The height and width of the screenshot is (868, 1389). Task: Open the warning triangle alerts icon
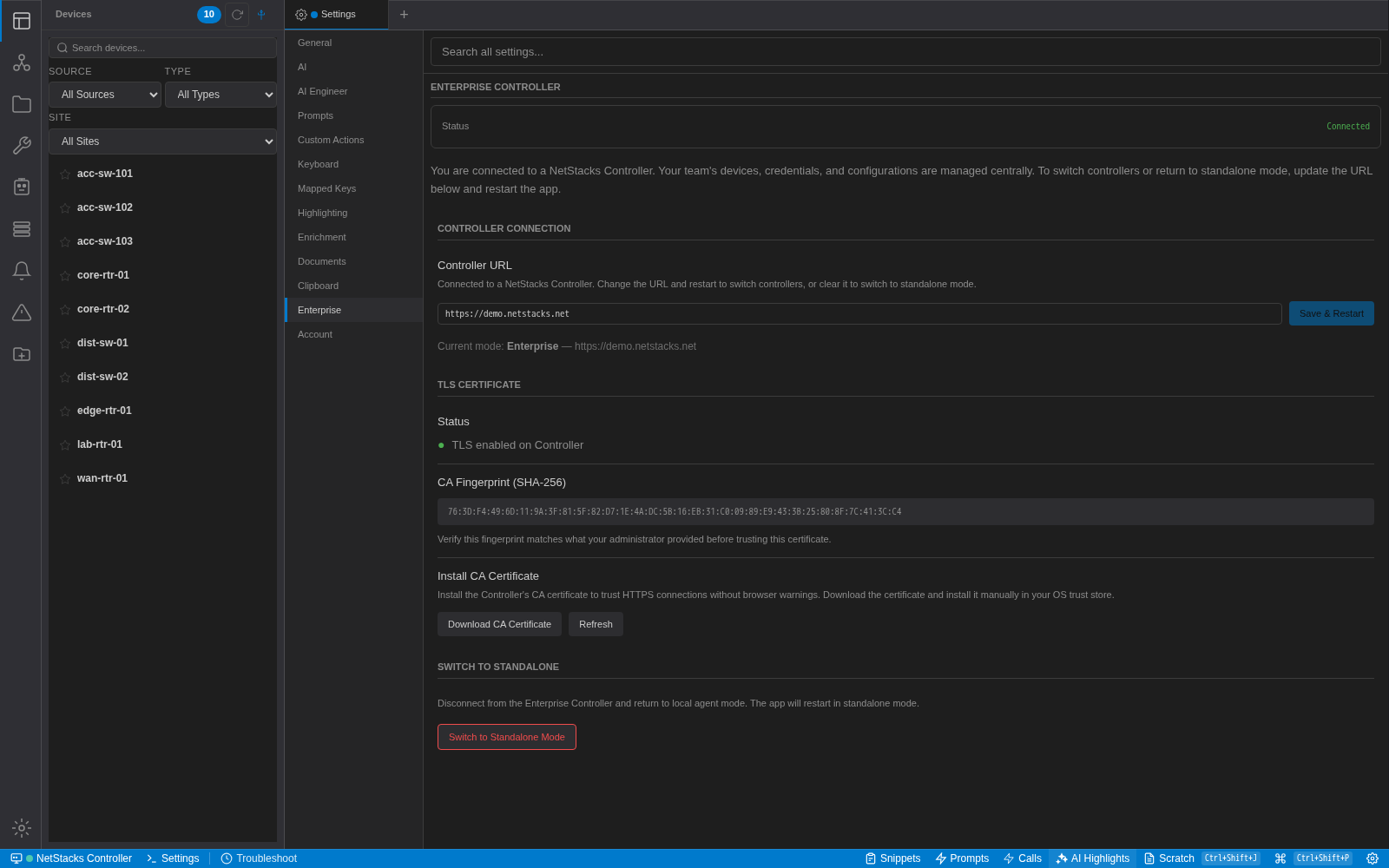click(x=22, y=312)
